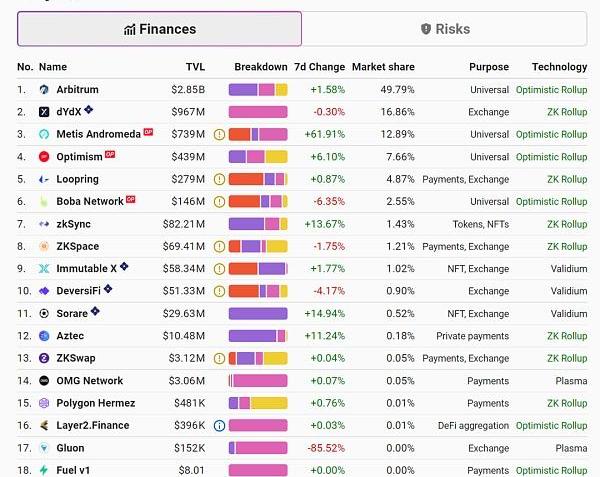This screenshot has width=600, height=477.
Task: Click the $2.85B TVL value
Action: point(188,90)
